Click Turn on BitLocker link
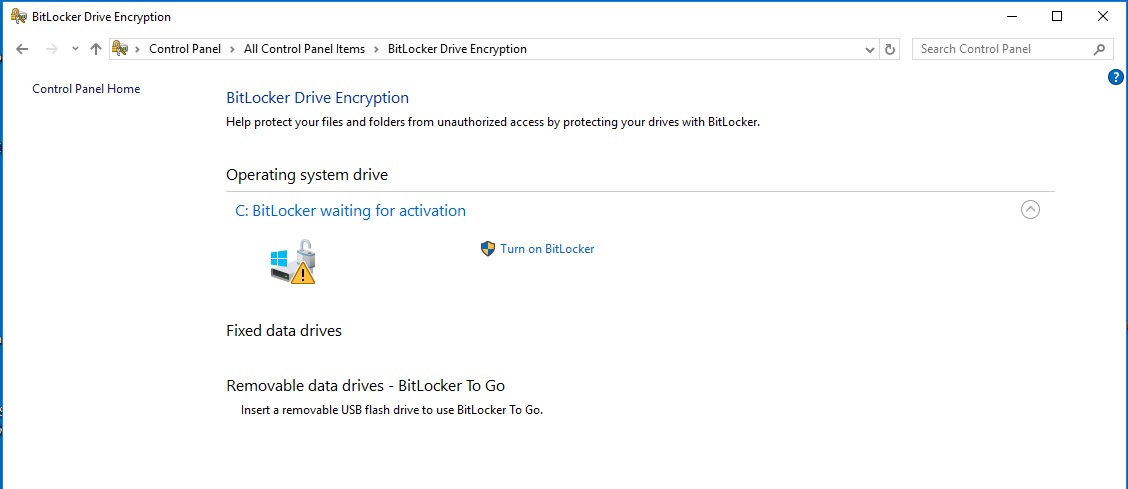Image resolution: width=1128 pixels, height=489 pixels. pos(547,249)
